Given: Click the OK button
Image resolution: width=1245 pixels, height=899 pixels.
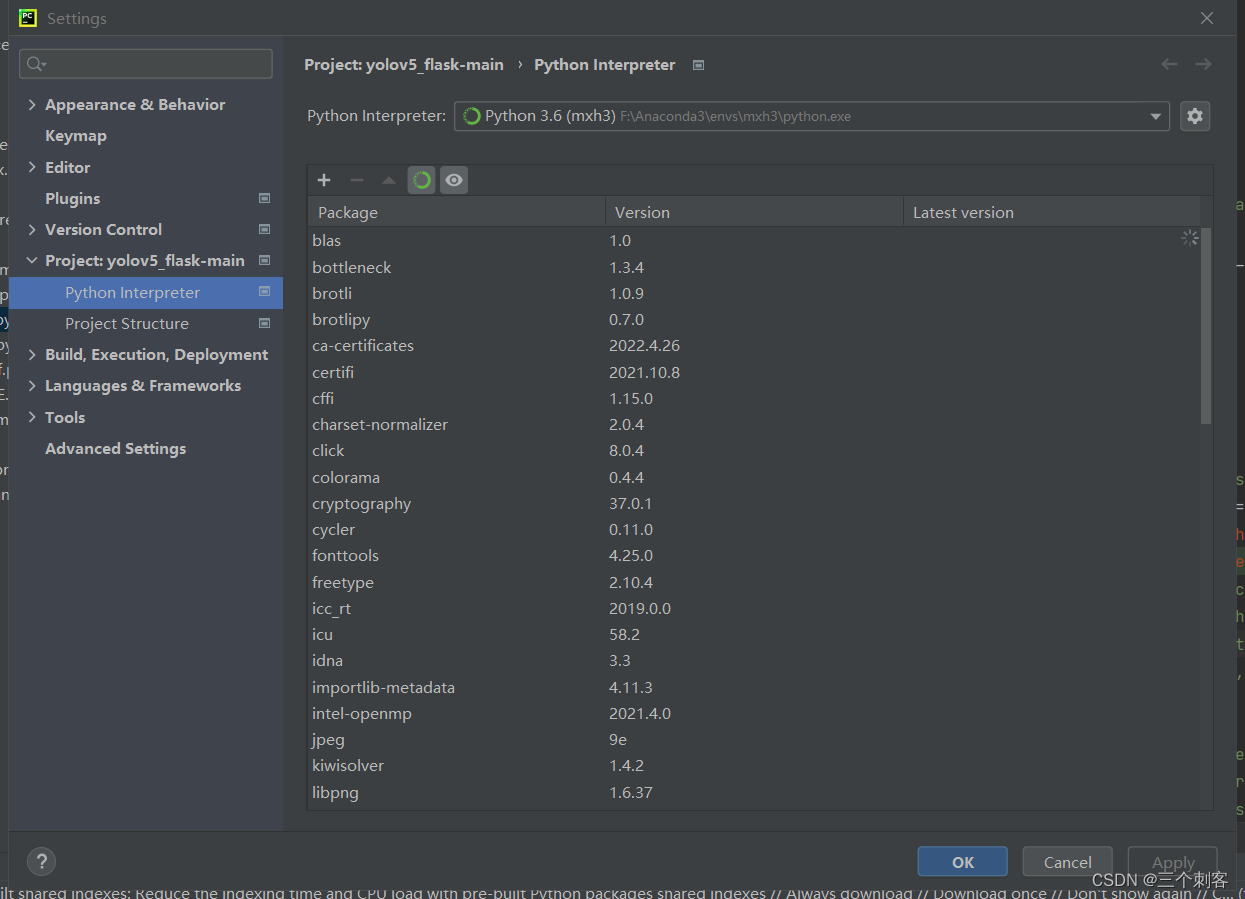Looking at the screenshot, I should 962,861.
